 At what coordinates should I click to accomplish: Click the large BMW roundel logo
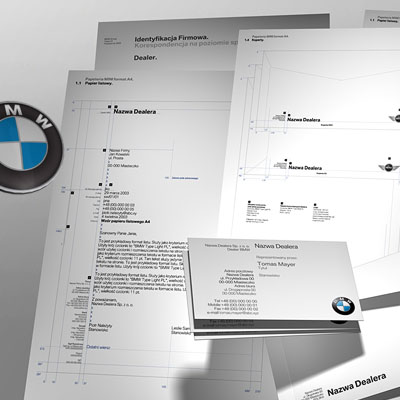click(29, 147)
